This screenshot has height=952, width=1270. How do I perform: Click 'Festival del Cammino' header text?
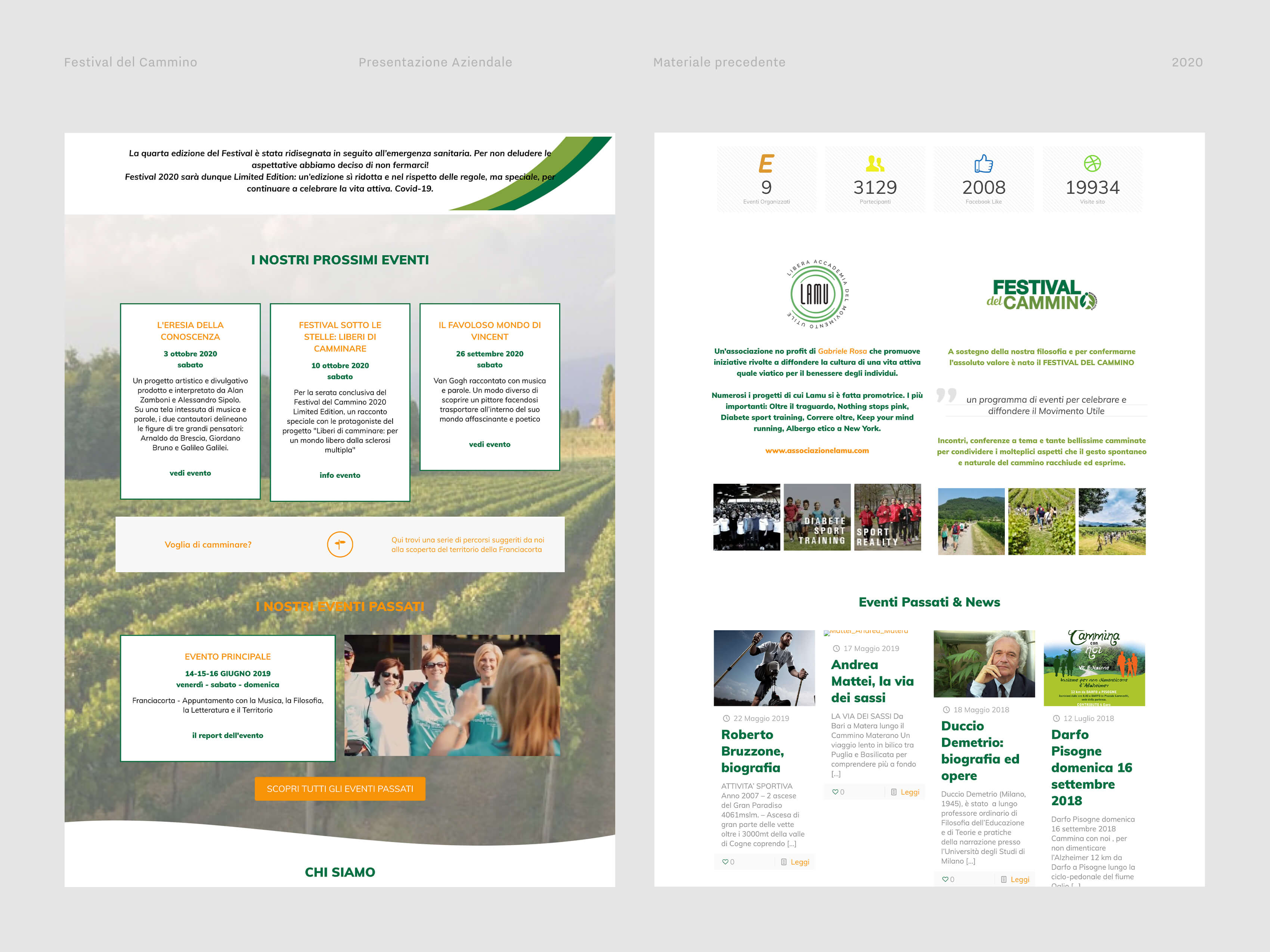click(x=130, y=62)
